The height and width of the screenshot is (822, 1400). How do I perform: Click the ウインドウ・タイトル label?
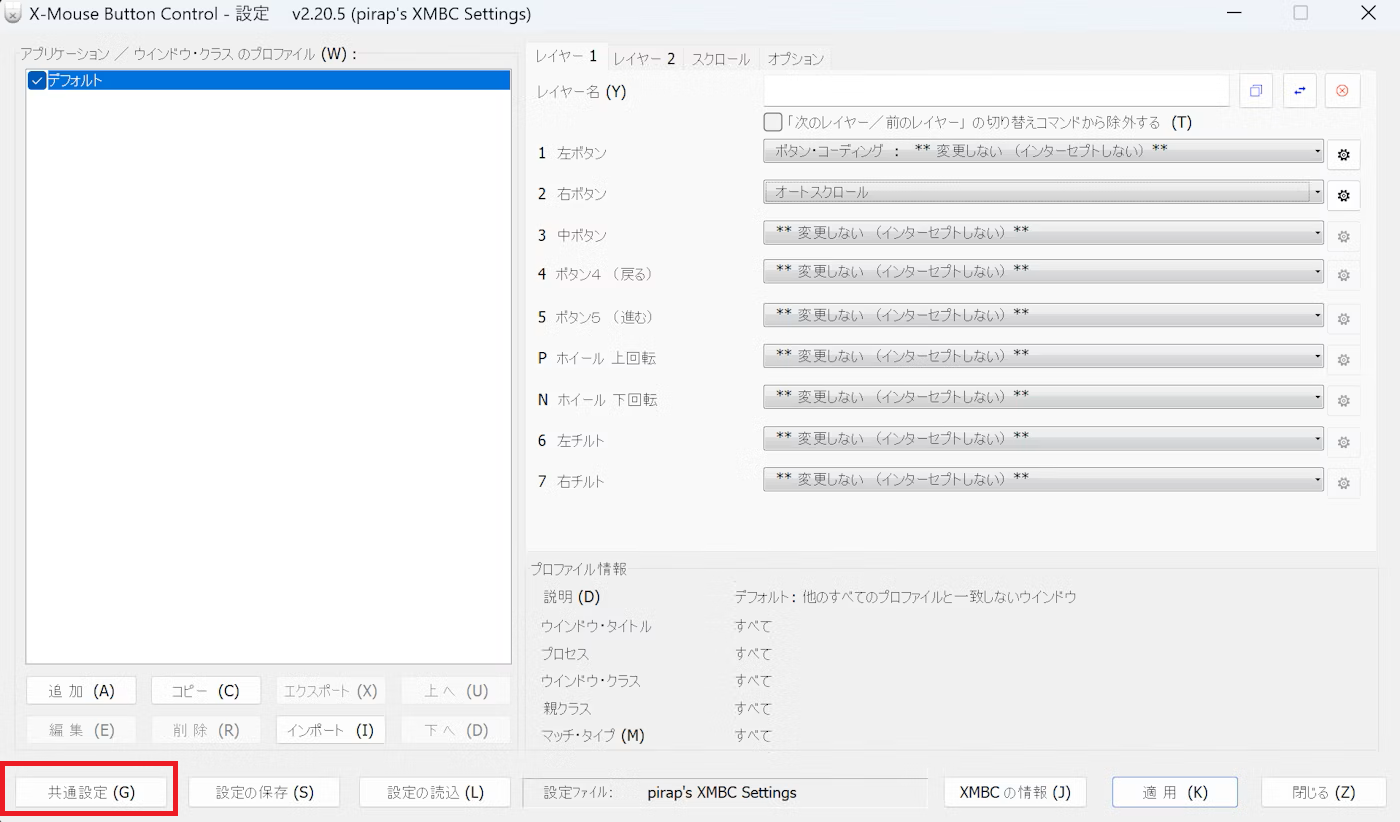pyautogui.click(x=596, y=626)
